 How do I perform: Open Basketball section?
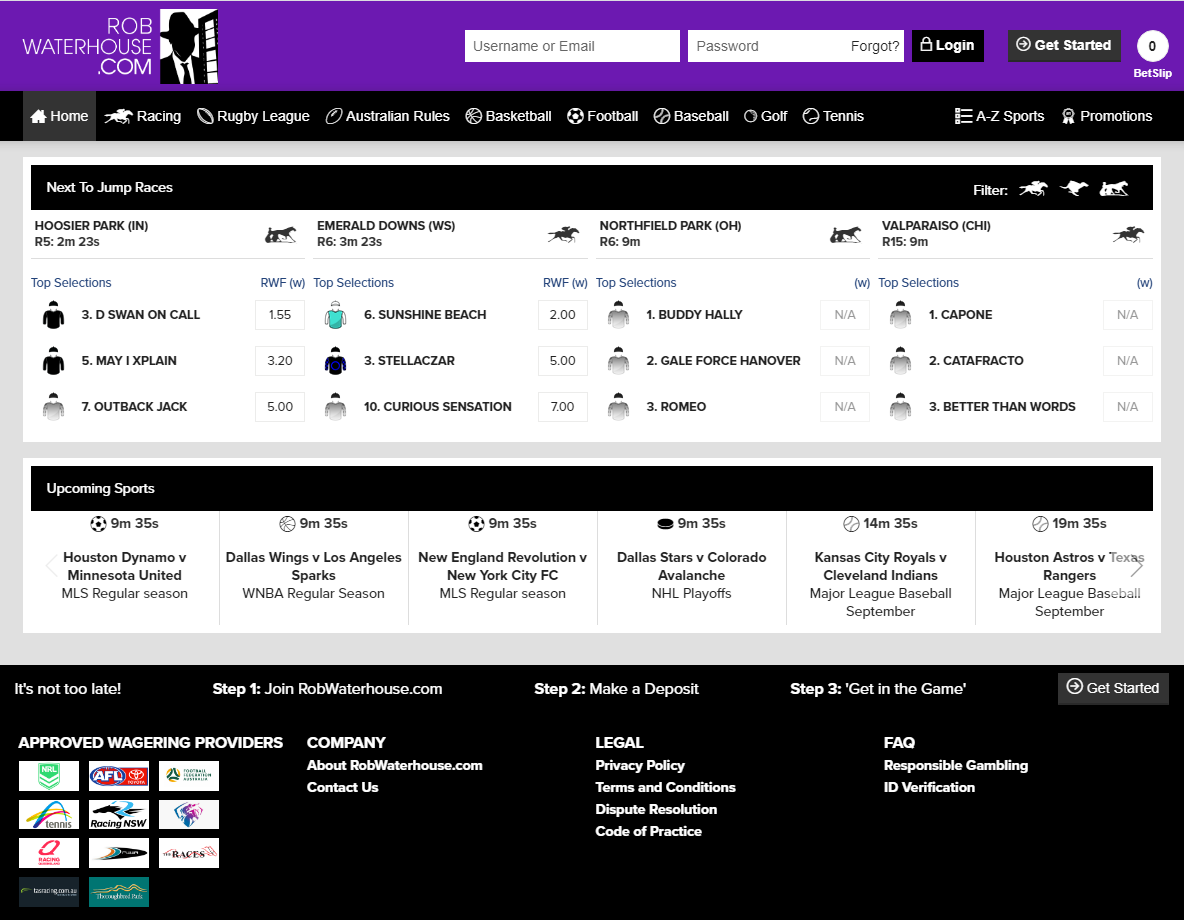point(508,116)
